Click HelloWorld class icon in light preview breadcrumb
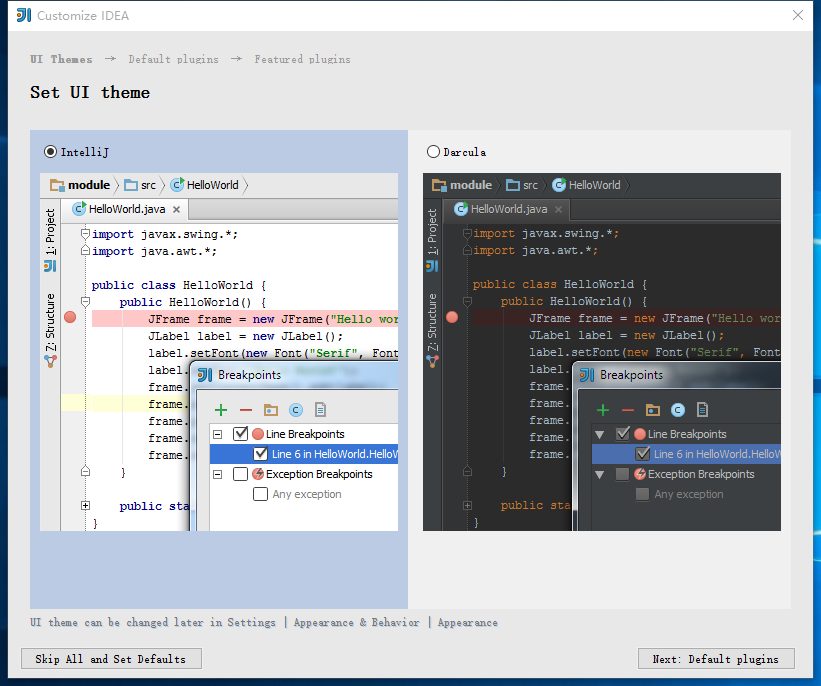The width and height of the screenshot is (821, 686). 177,185
